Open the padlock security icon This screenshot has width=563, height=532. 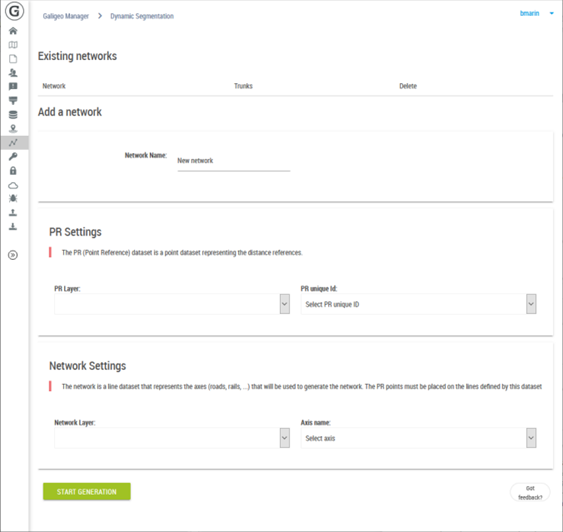pyautogui.click(x=13, y=171)
